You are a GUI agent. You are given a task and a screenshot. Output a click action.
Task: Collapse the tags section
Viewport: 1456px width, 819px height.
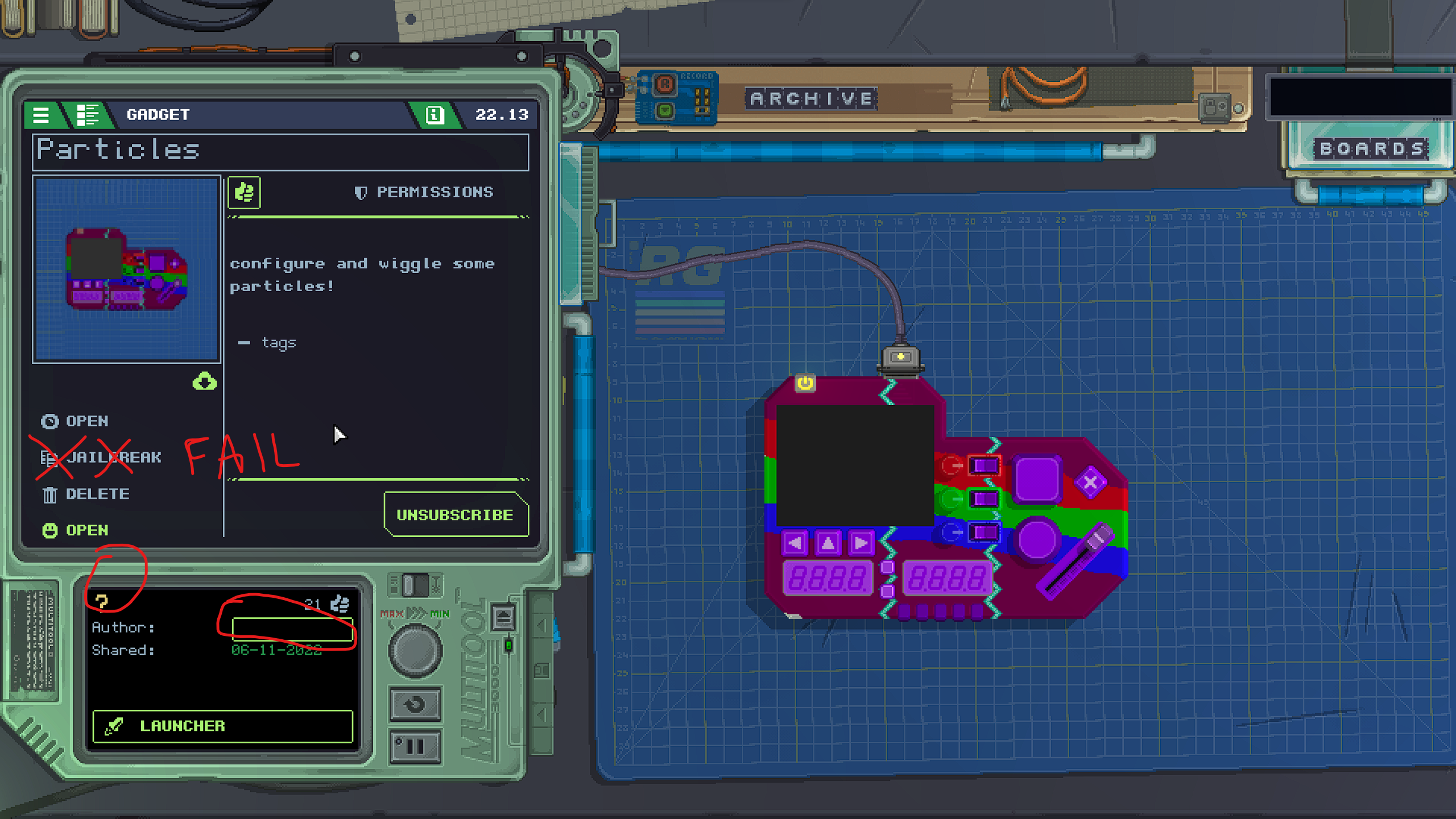[x=244, y=343]
